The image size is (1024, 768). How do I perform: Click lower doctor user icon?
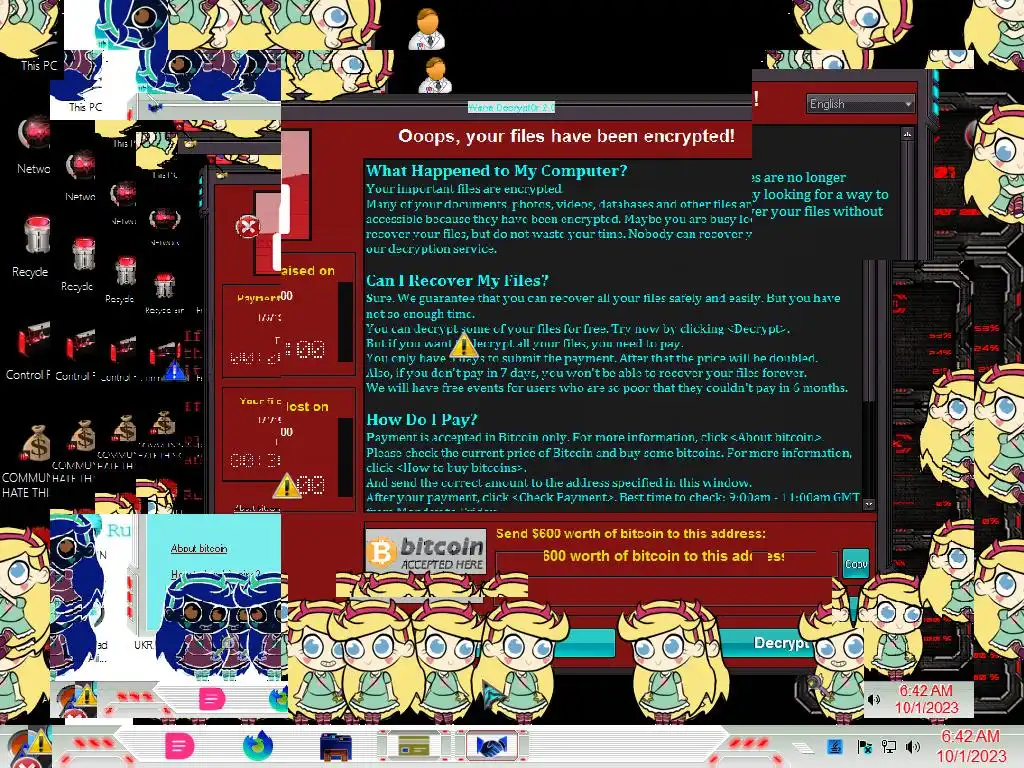pos(435,75)
